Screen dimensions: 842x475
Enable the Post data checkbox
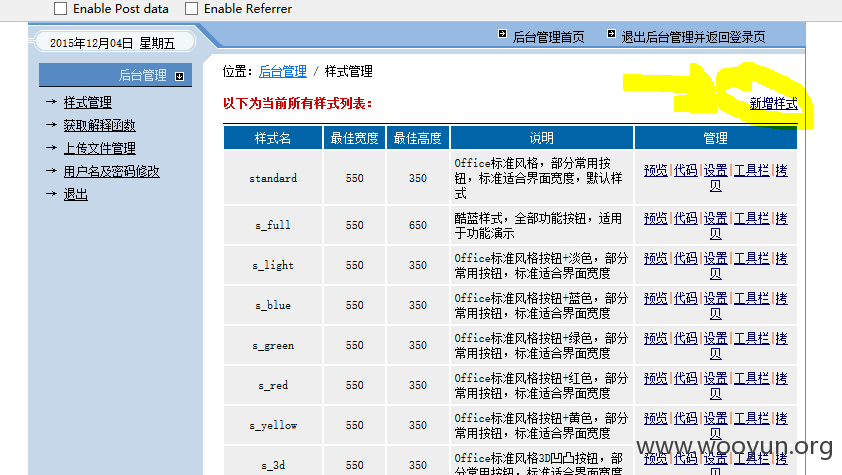[61, 9]
